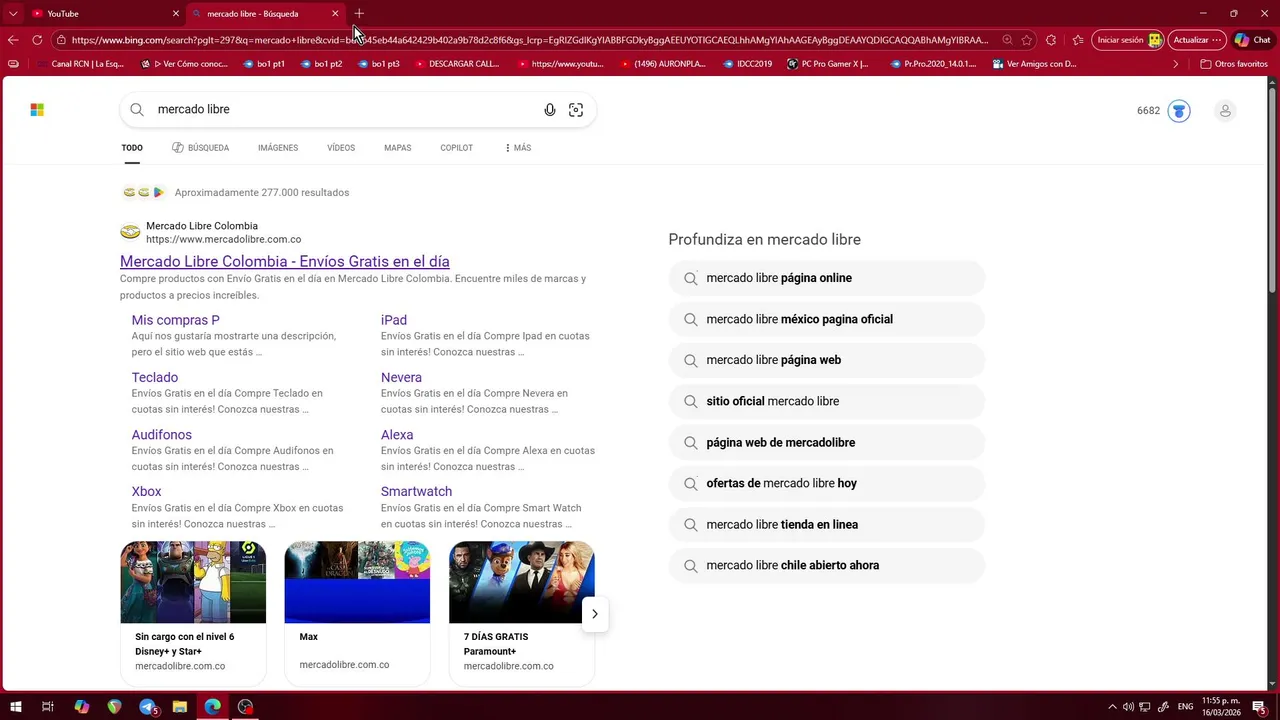Open DESCARGAR CALL bookmark
This screenshot has height=720, width=1280.
(x=456, y=64)
